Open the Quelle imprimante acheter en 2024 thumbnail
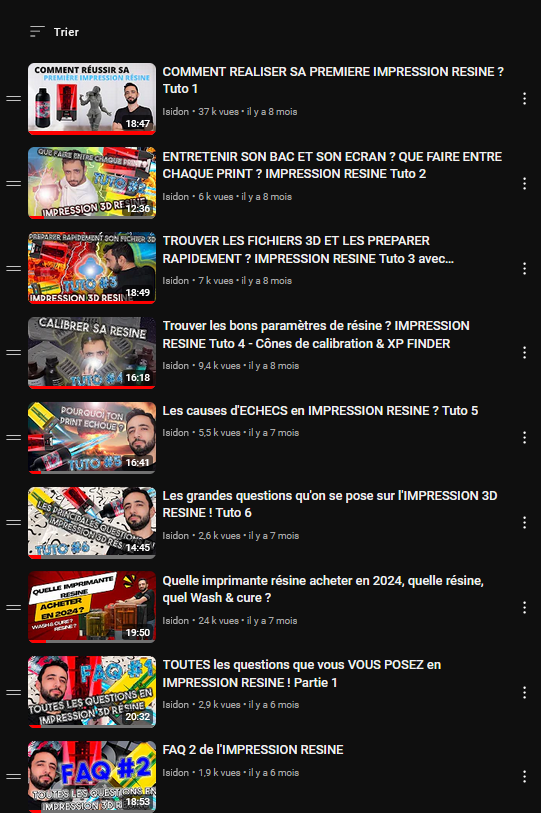The height and width of the screenshot is (813, 541). [x=92, y=607]
